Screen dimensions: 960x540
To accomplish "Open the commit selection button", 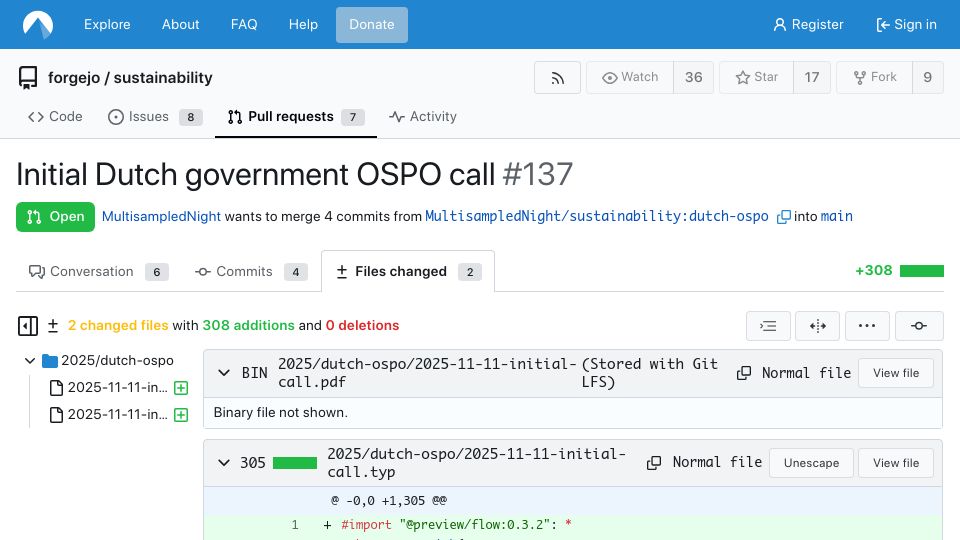I will pyautogui.click(x=919, y=326).
